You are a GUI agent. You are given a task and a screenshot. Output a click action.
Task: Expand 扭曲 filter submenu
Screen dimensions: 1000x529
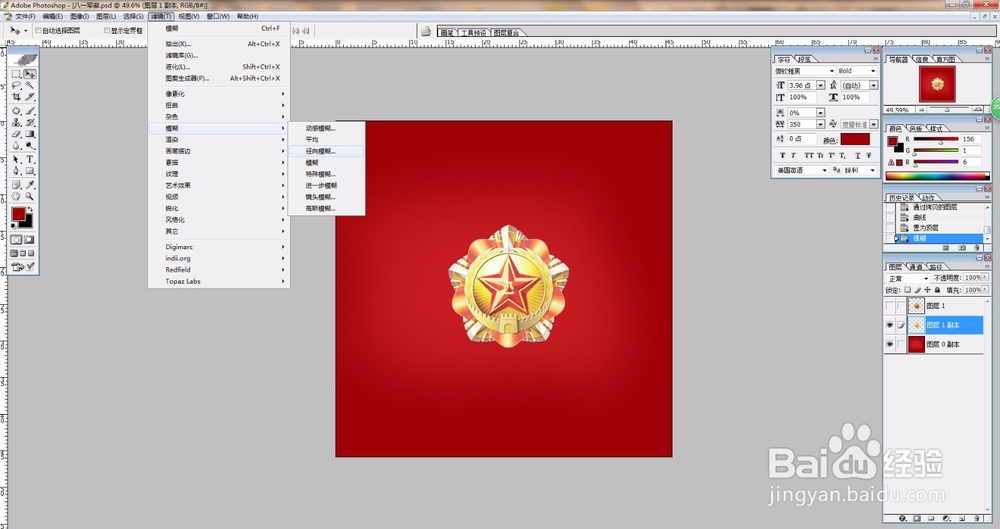219,105
